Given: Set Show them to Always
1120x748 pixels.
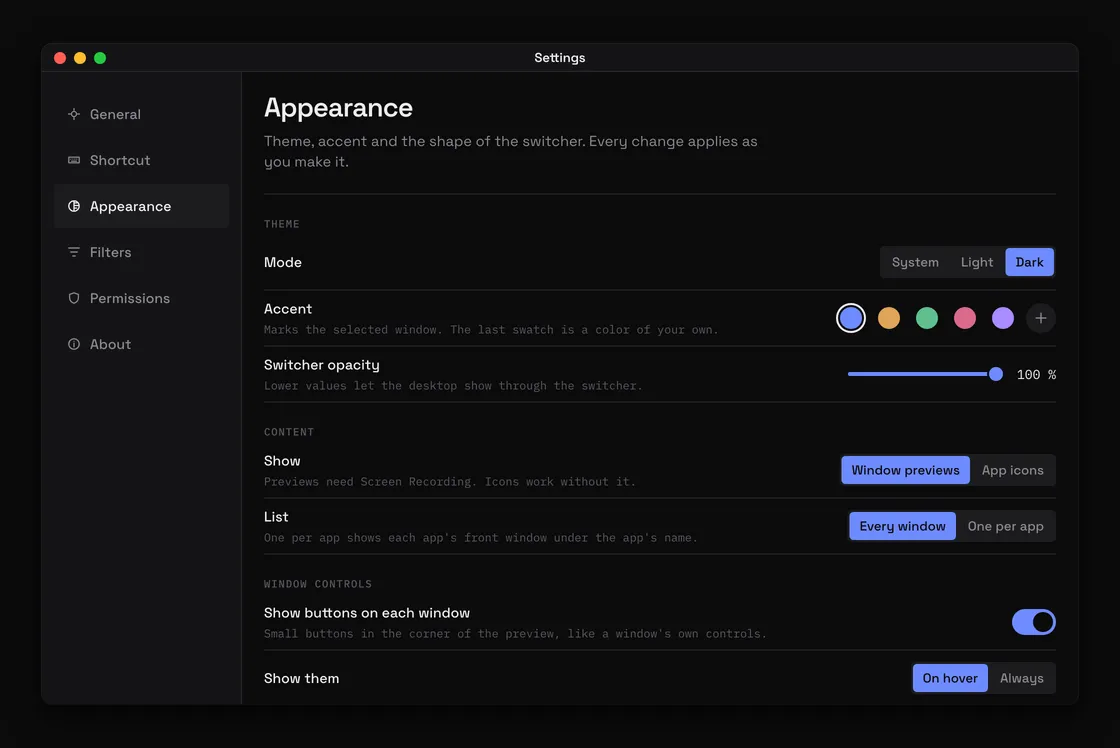Looking at the screenshot, I should [1021, 678].
